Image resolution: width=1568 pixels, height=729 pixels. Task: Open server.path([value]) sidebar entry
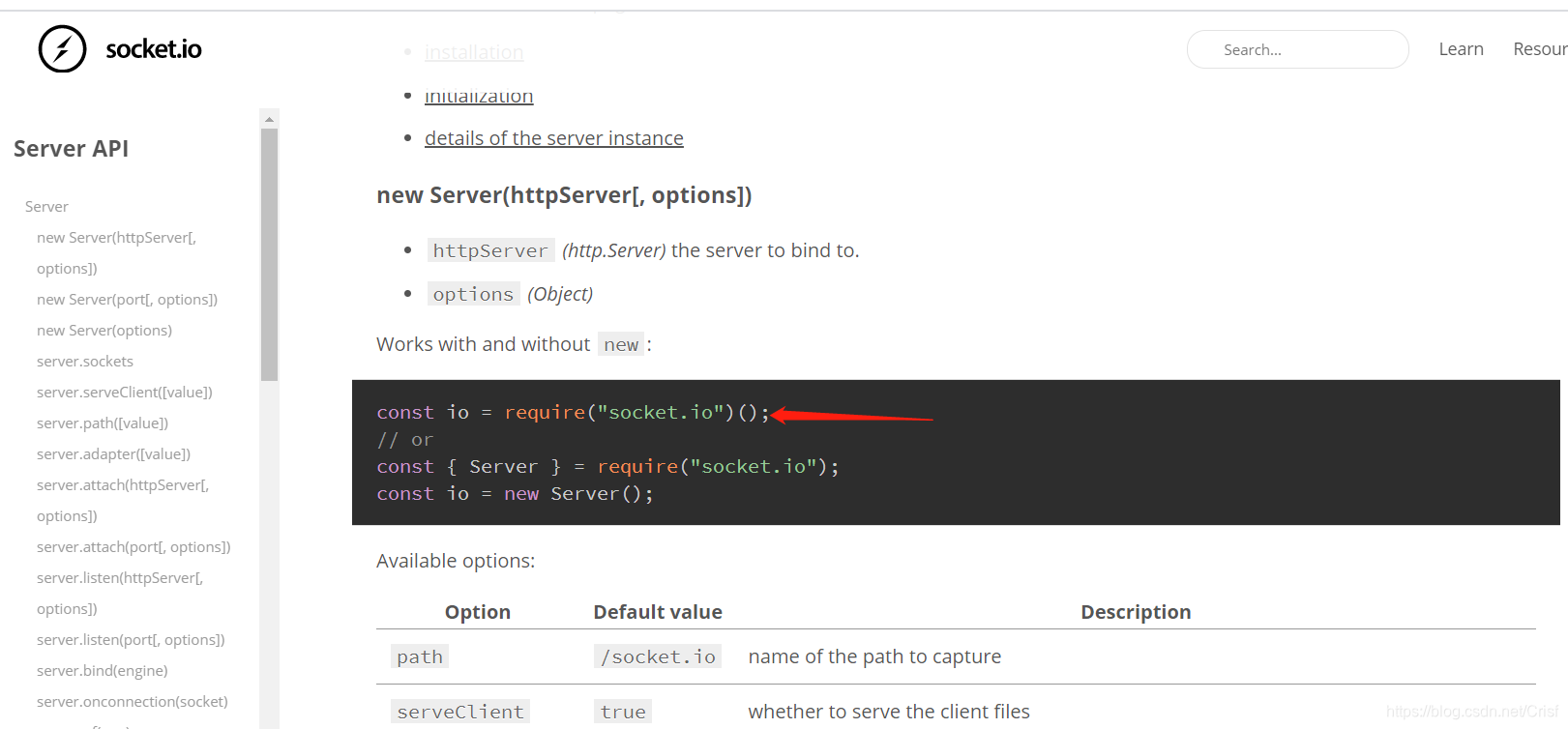click(103, 423)
